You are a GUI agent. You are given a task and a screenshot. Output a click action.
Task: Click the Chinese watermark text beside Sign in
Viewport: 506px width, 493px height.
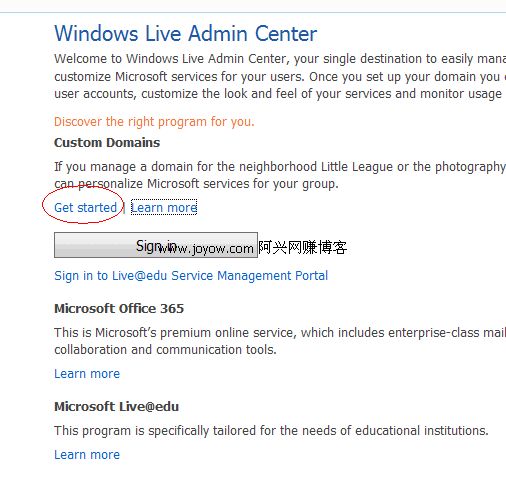pos(303,247)
